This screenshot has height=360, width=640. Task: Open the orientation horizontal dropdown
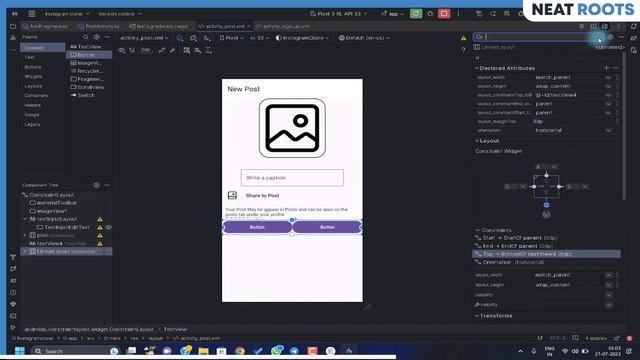pos(608,130)
